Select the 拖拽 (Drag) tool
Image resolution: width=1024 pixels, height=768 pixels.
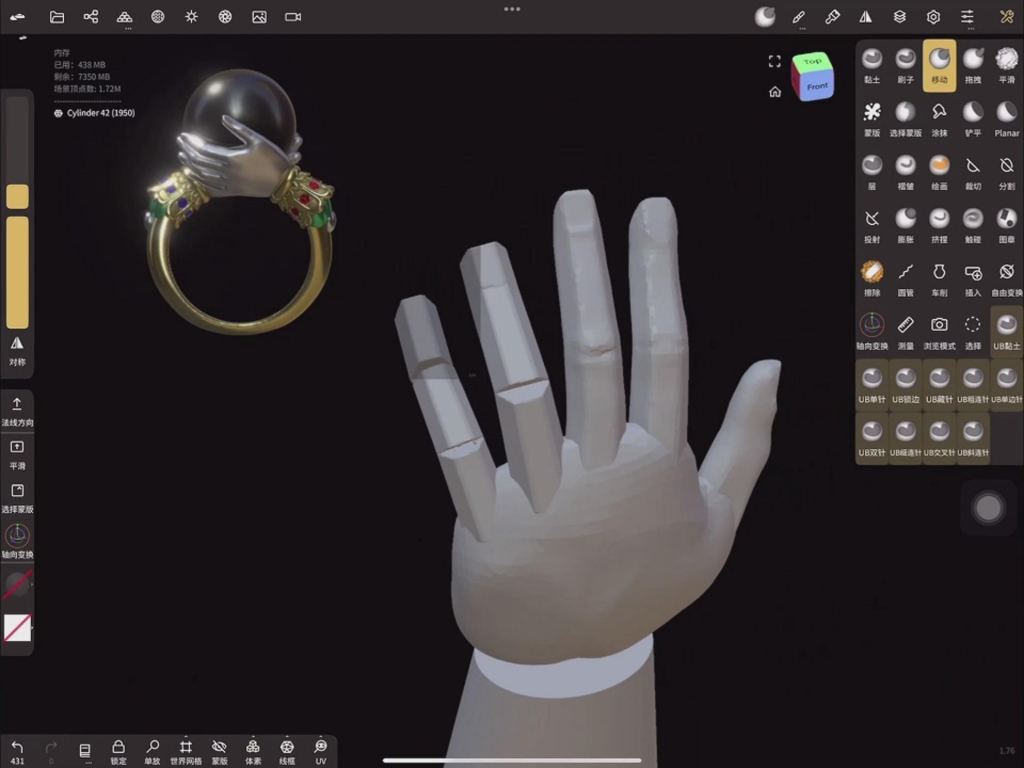(973, 65)
